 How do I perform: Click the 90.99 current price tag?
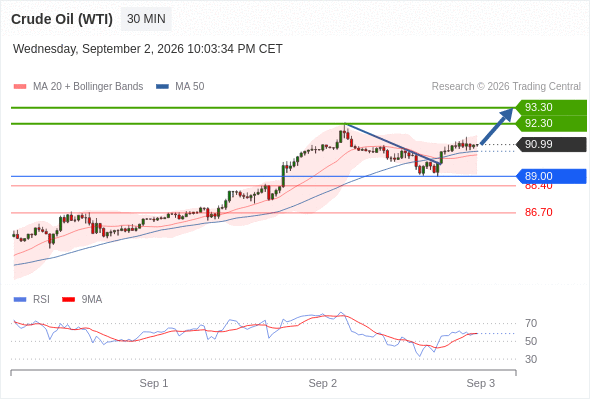pyautogui.click(x=551, y=144)
